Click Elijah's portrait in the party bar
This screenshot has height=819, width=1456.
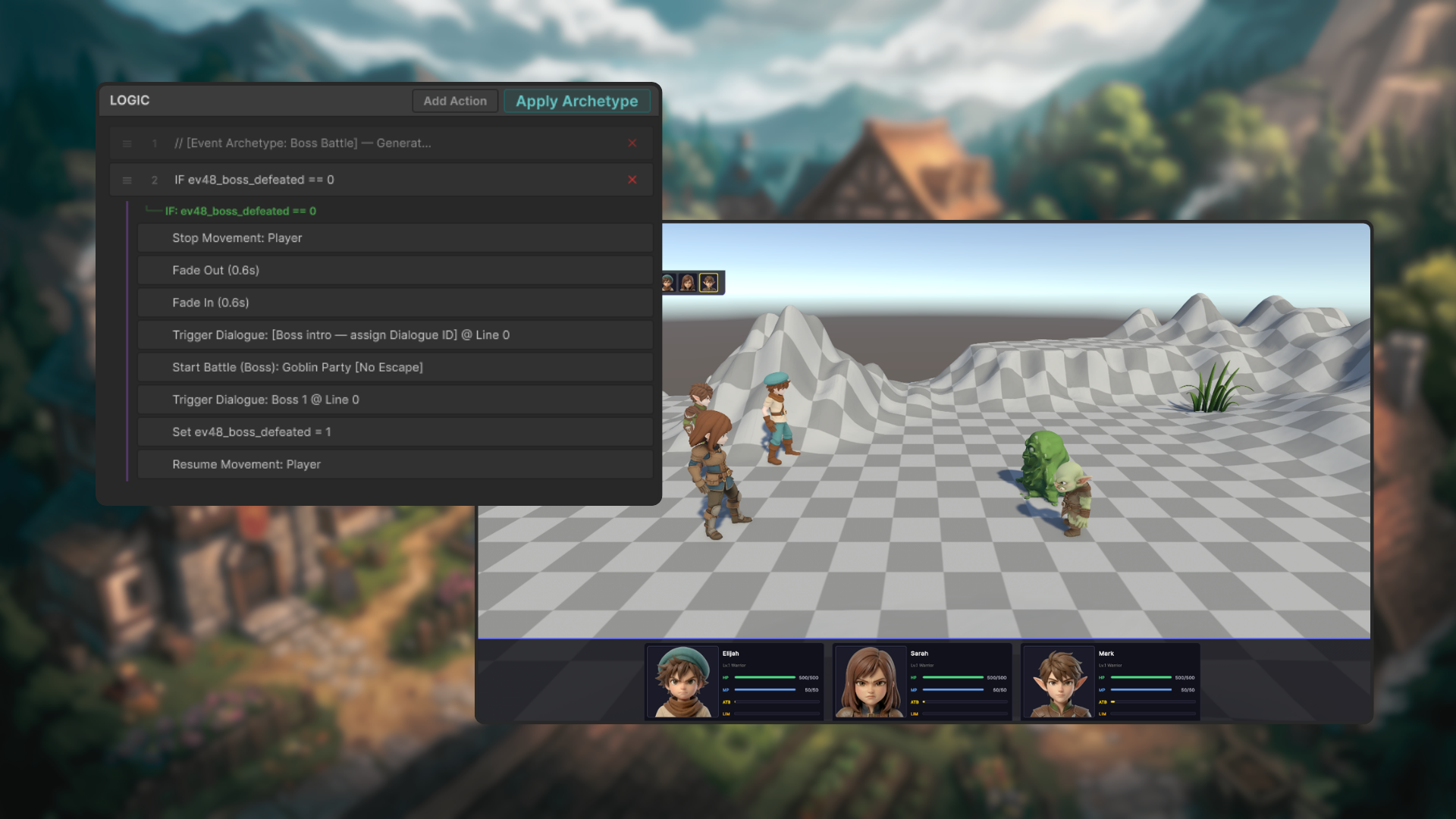coord(682,682)
